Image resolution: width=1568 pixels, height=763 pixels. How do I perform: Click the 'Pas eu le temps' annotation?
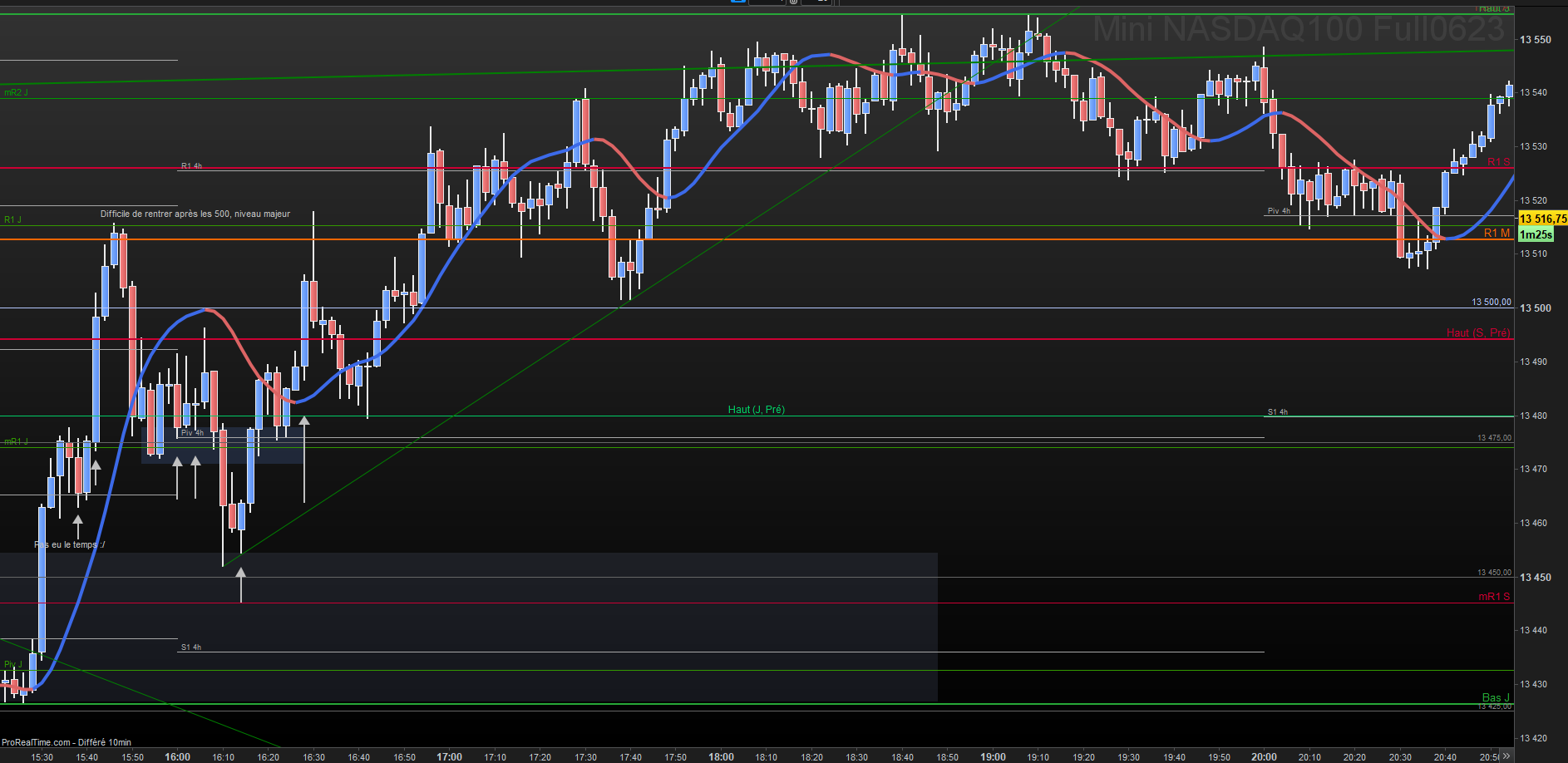(x=70, y=544)
